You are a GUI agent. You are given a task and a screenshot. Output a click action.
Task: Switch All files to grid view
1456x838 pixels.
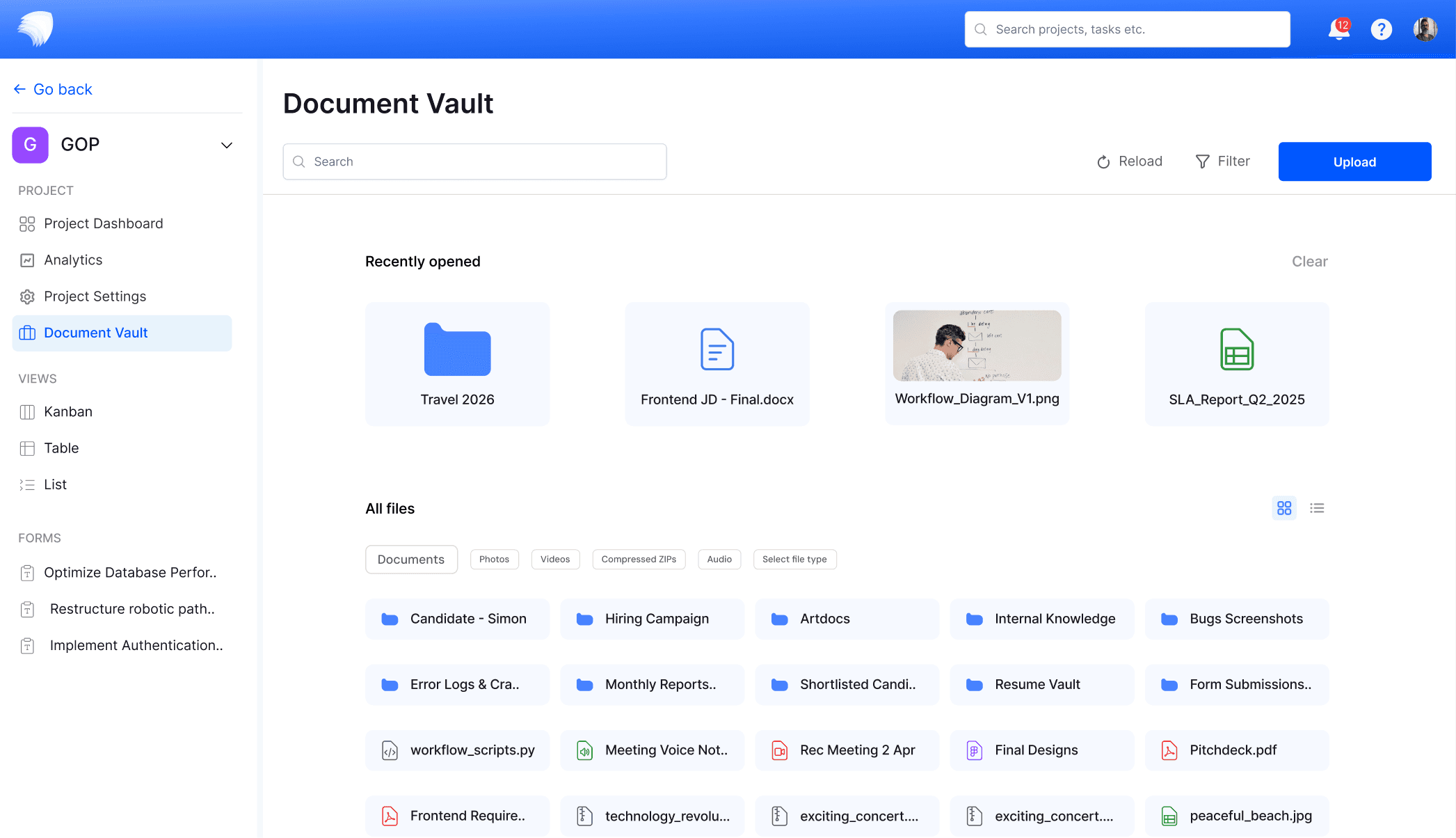(1283, 508)
